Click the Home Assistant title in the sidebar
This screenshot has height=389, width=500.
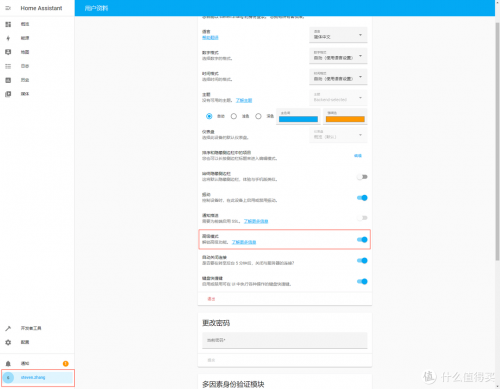point(41,8)
